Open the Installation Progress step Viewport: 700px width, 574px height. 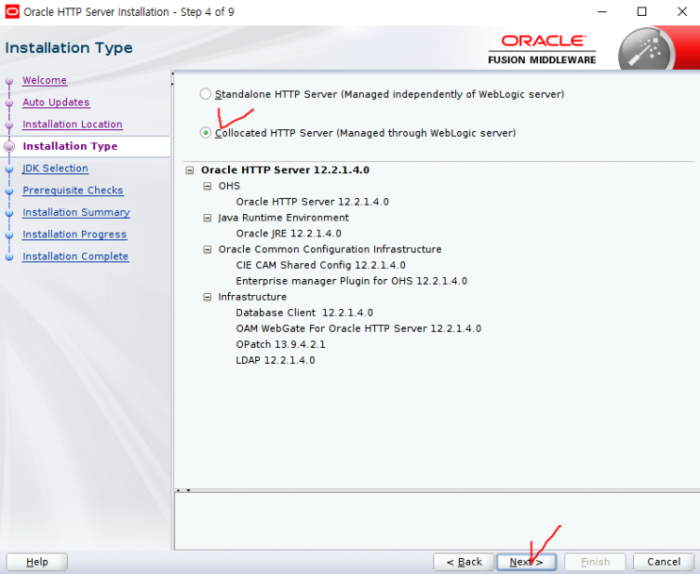tap(75, 234)
